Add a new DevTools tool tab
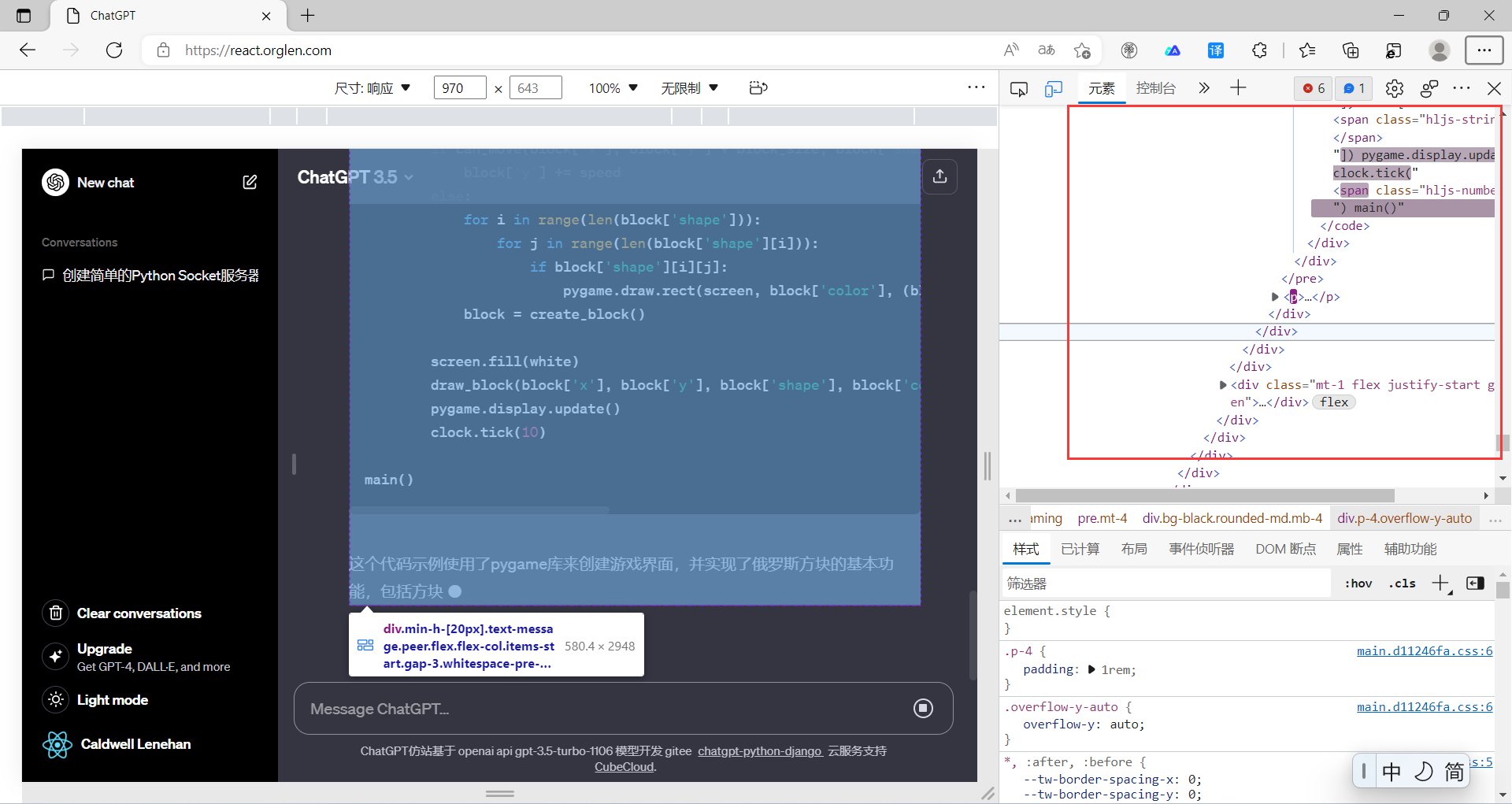The height and width of the screenshot is (804, 1512). [1238, 87]
